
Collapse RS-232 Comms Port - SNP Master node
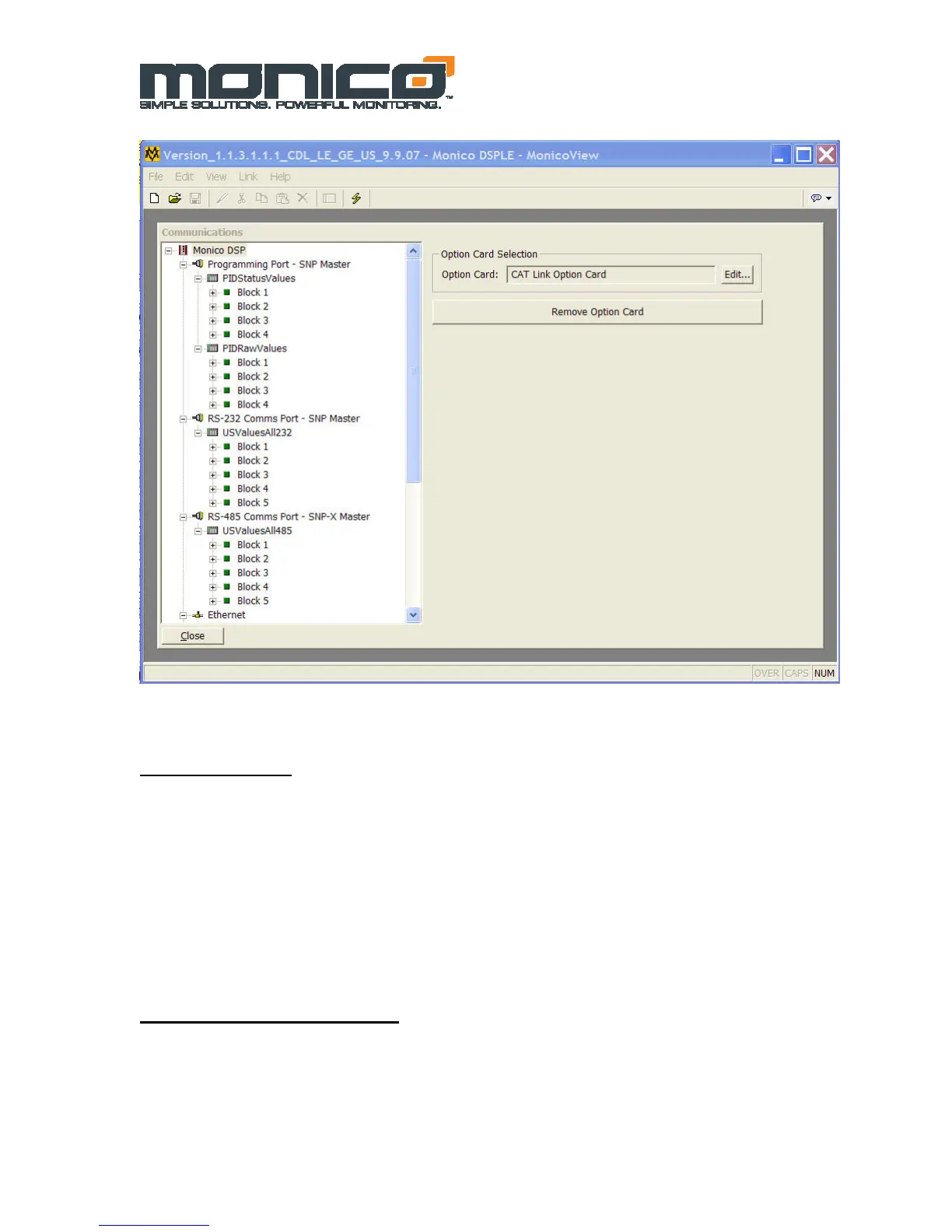pos(184,418)
